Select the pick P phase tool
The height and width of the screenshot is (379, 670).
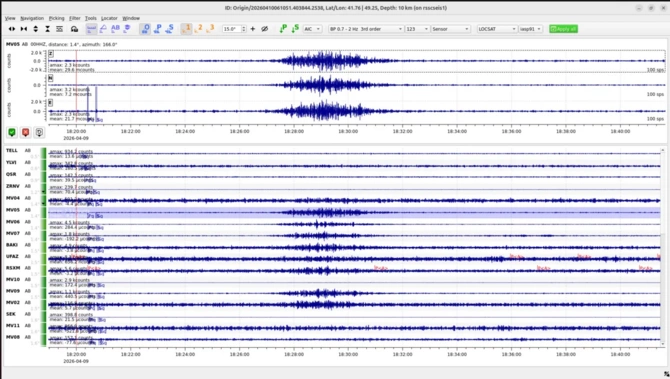coord(158,29)
